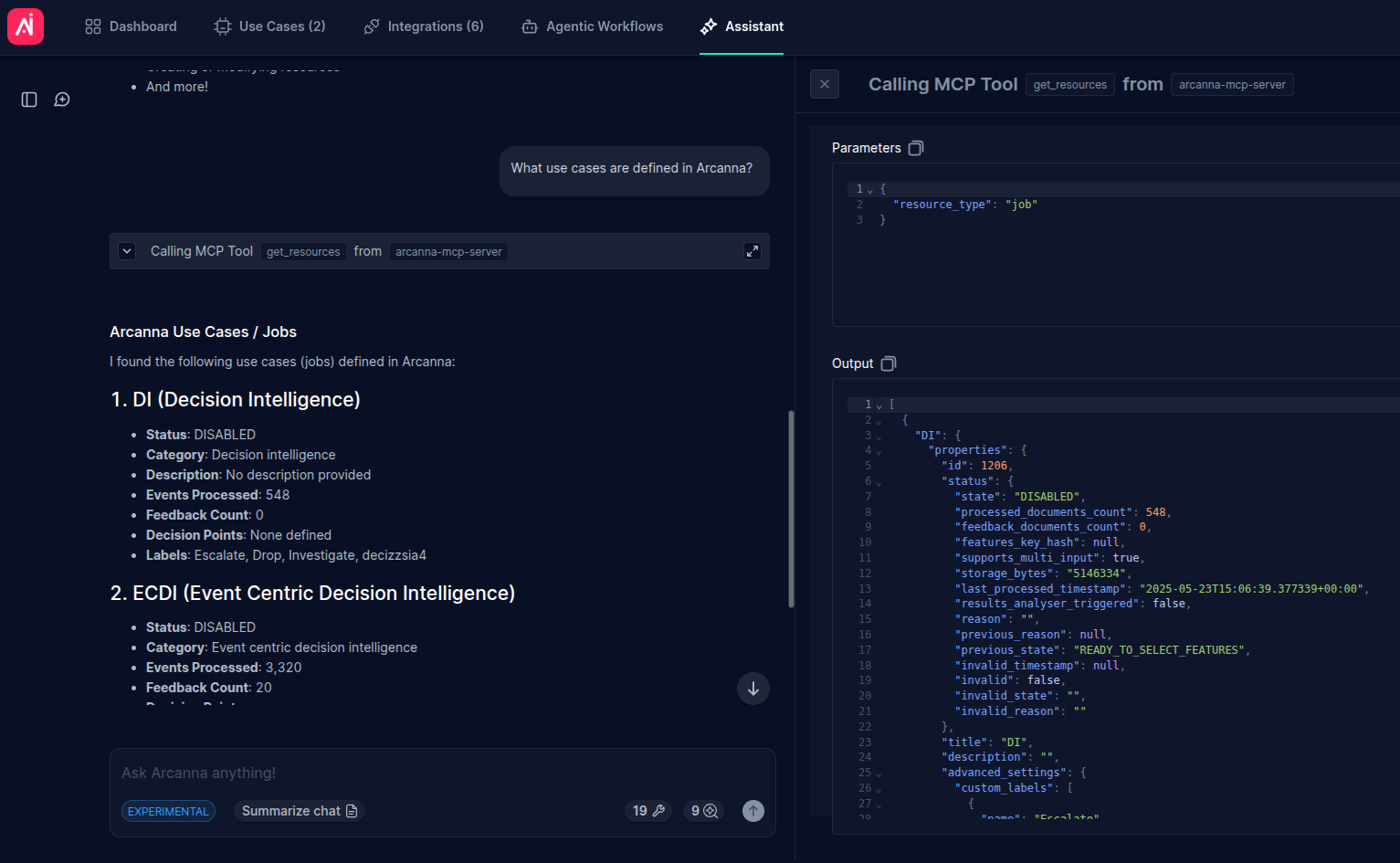Image resolution: width=1400 pixels, height=863 pixels.
Task: Click "Labels: Escalate, Drop, Investigate" line
Action: (x=286, y=555)
